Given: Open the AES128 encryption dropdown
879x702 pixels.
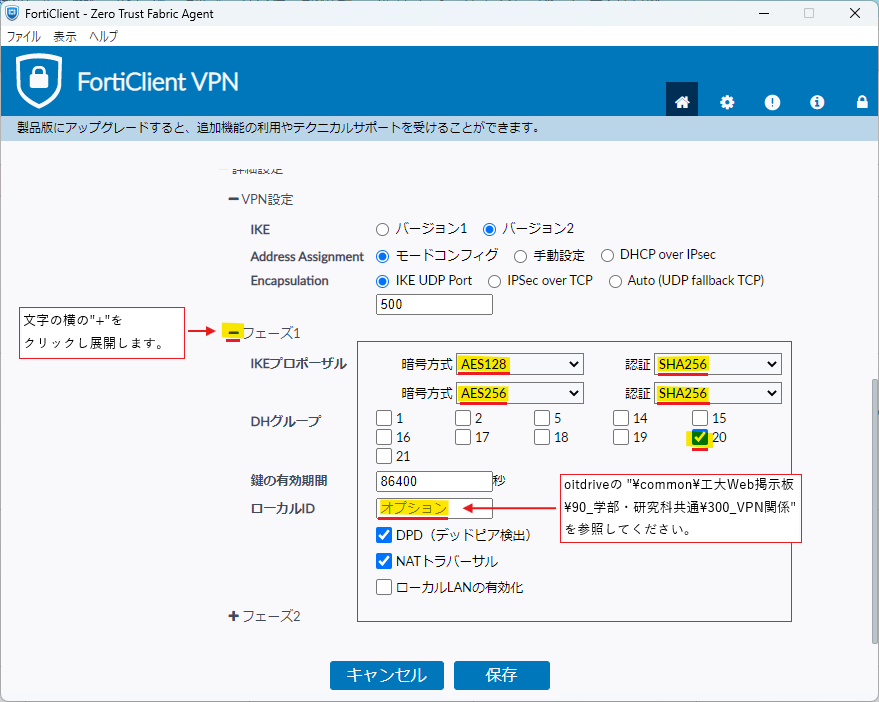Looking at the screenshot, I should coord(519,364).
